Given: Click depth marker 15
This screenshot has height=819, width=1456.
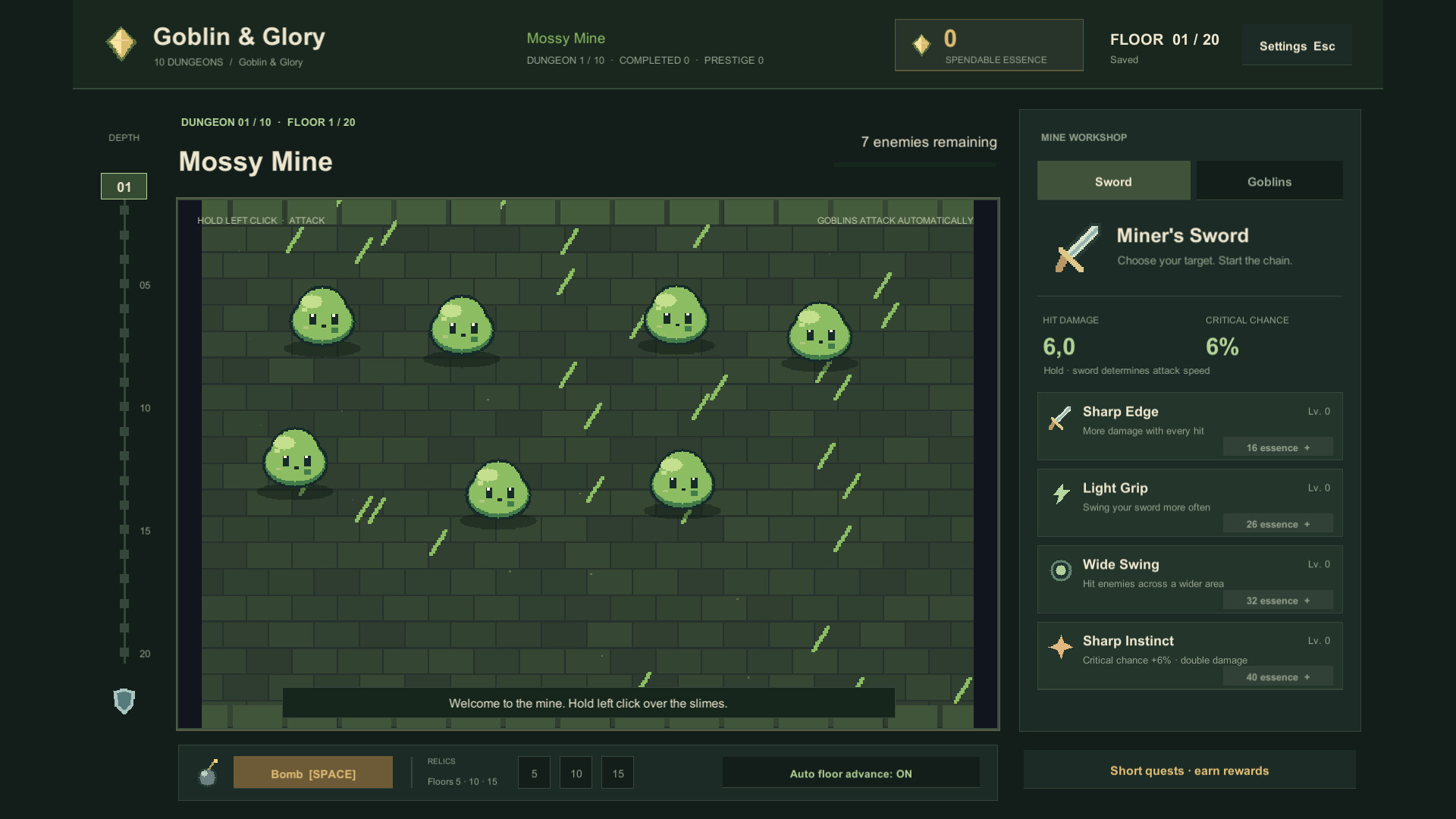Looking at the screenshot, I should (145, 531).
